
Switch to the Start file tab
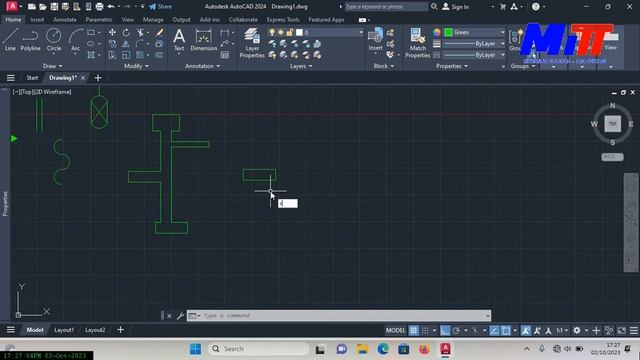32,78
